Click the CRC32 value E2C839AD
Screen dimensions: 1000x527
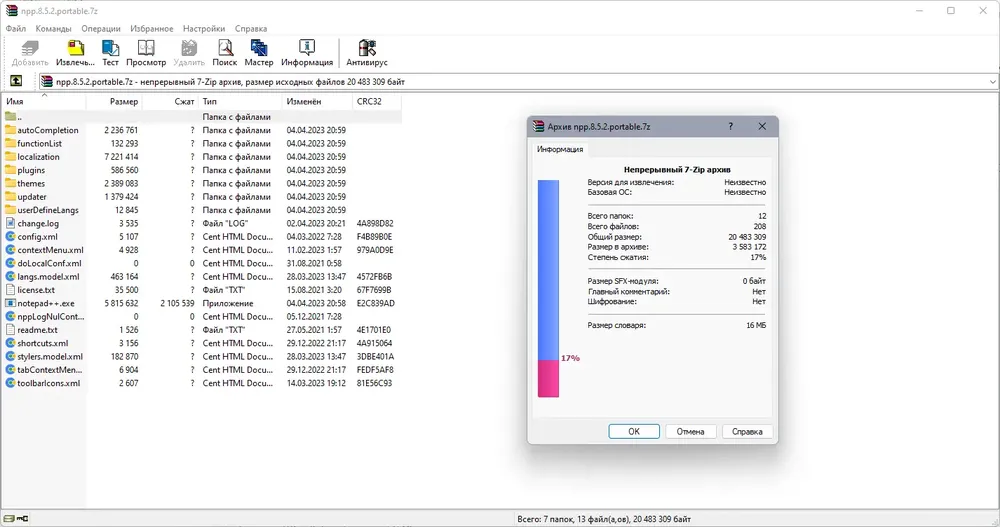point(376,304)
